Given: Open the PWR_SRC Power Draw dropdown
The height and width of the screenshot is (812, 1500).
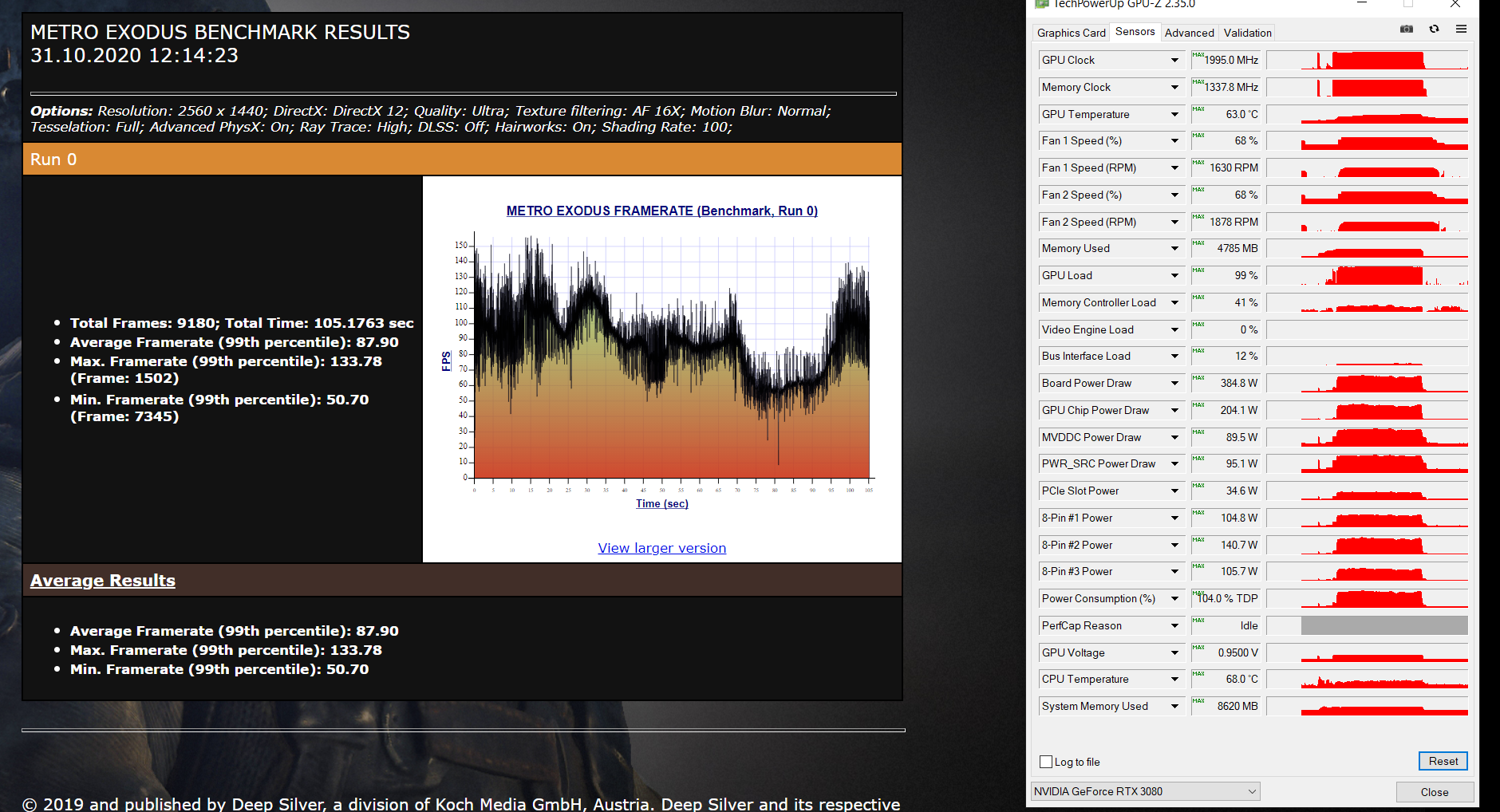Looking at the screenshot, I should click(1174, 464).
